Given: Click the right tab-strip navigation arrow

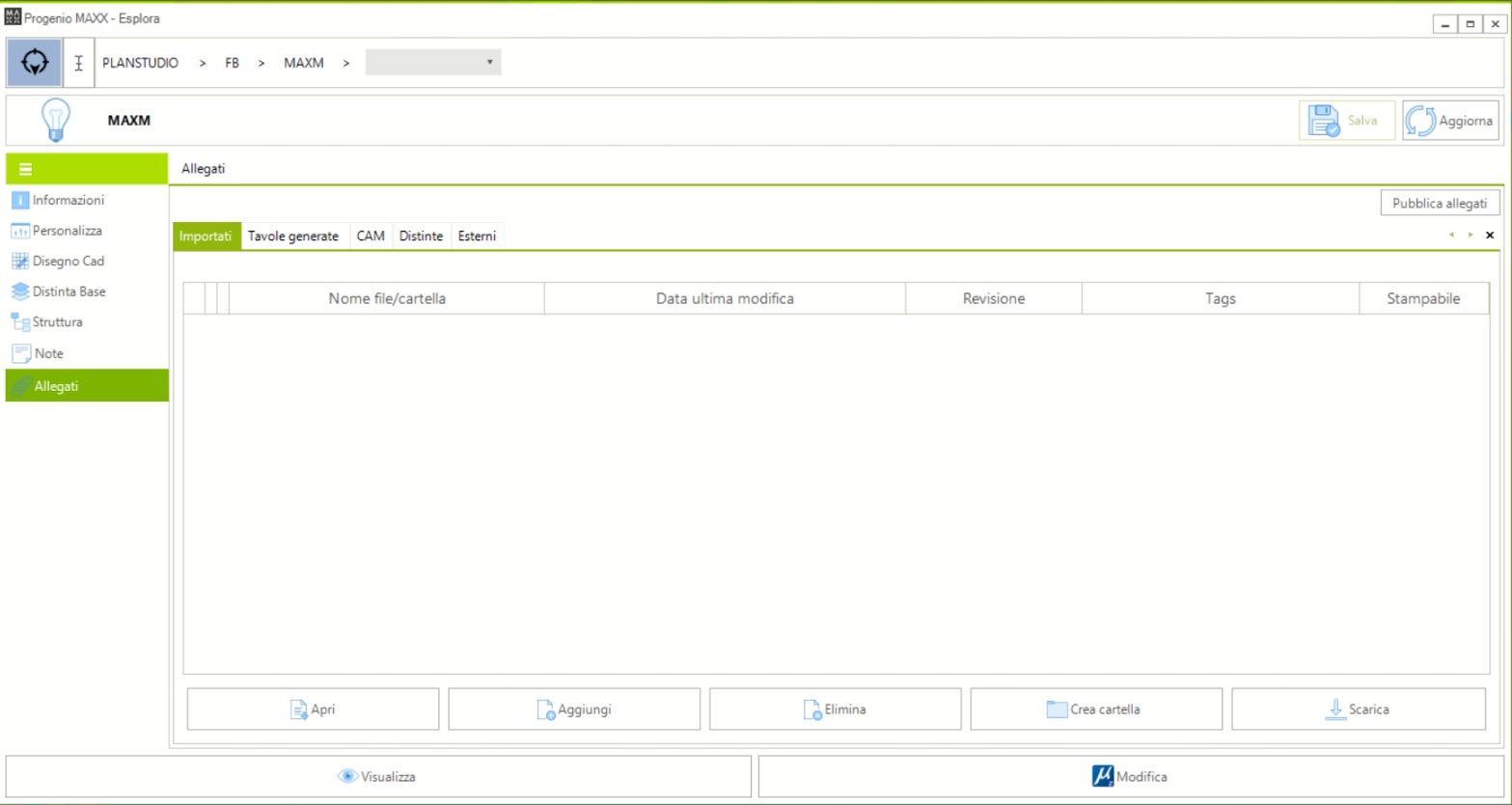Looking at the screenshot, I should coord(1471,235).
